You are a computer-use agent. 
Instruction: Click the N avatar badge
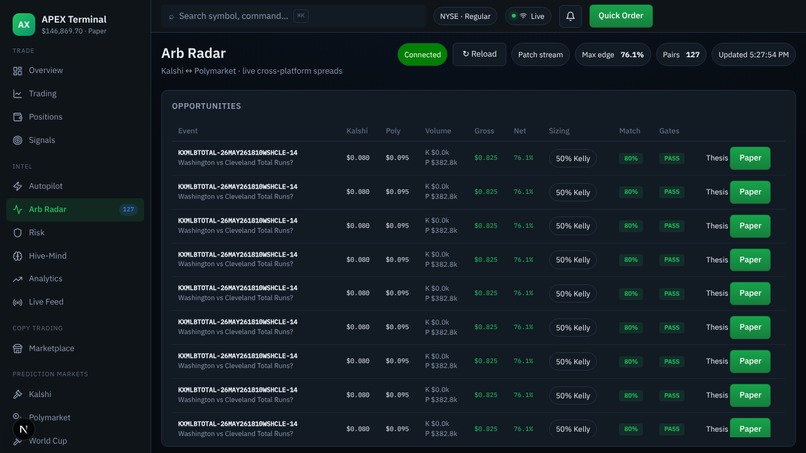23,429
